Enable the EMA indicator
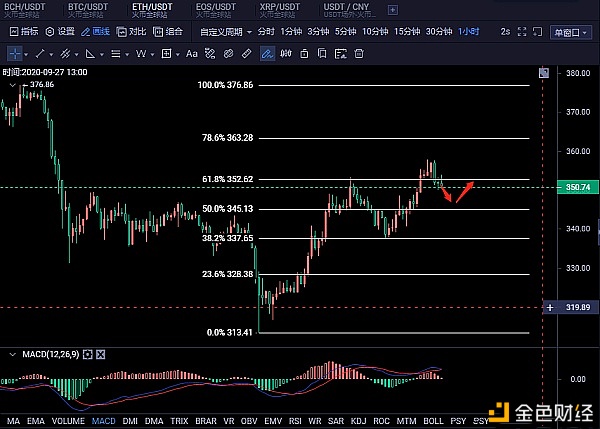 pos(36,421)
